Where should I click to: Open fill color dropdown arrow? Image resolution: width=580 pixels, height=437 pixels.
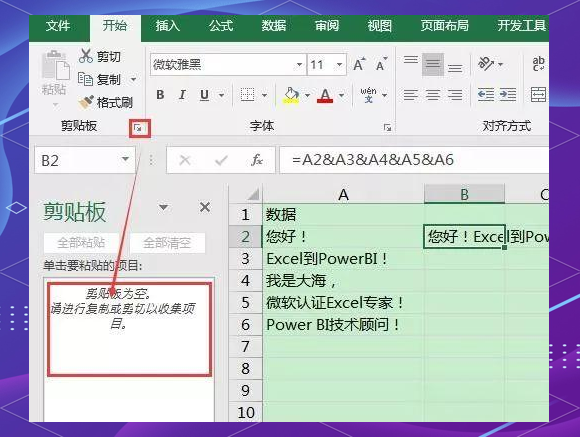click(x=307, y=95)
